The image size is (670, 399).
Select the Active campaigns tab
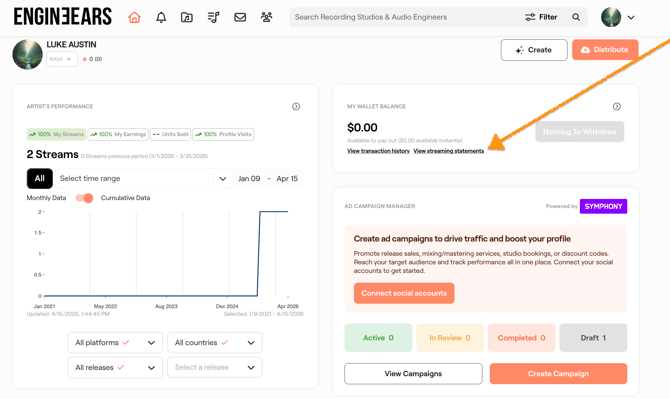pos(378,337)
